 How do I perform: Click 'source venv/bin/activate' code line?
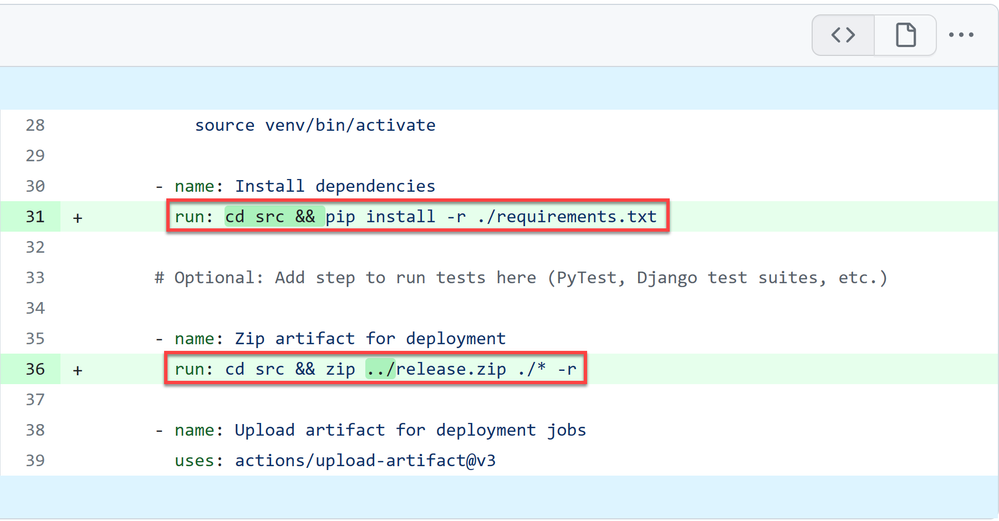(x=315, y=125)
